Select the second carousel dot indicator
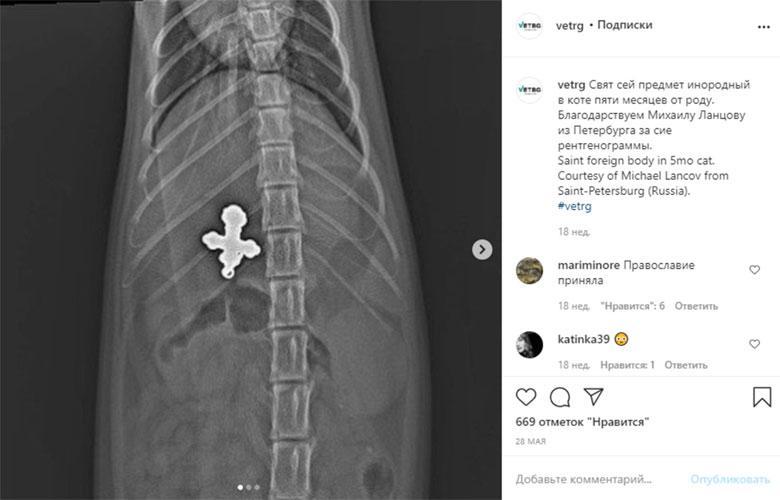780x500 pixels. (249, 488)
